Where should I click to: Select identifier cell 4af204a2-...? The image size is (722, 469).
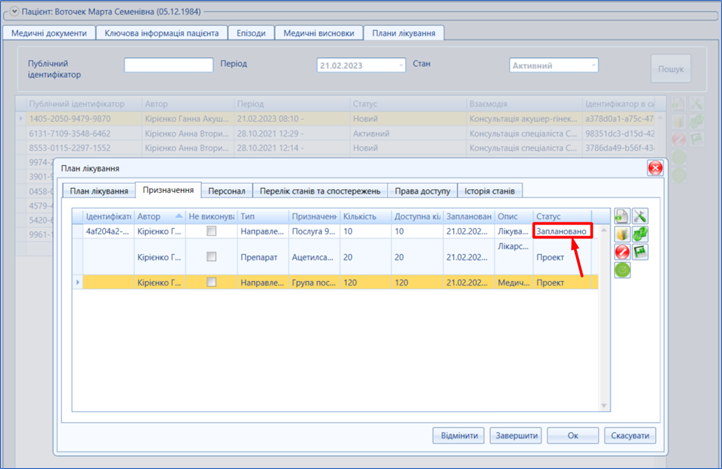pos(108,231)
